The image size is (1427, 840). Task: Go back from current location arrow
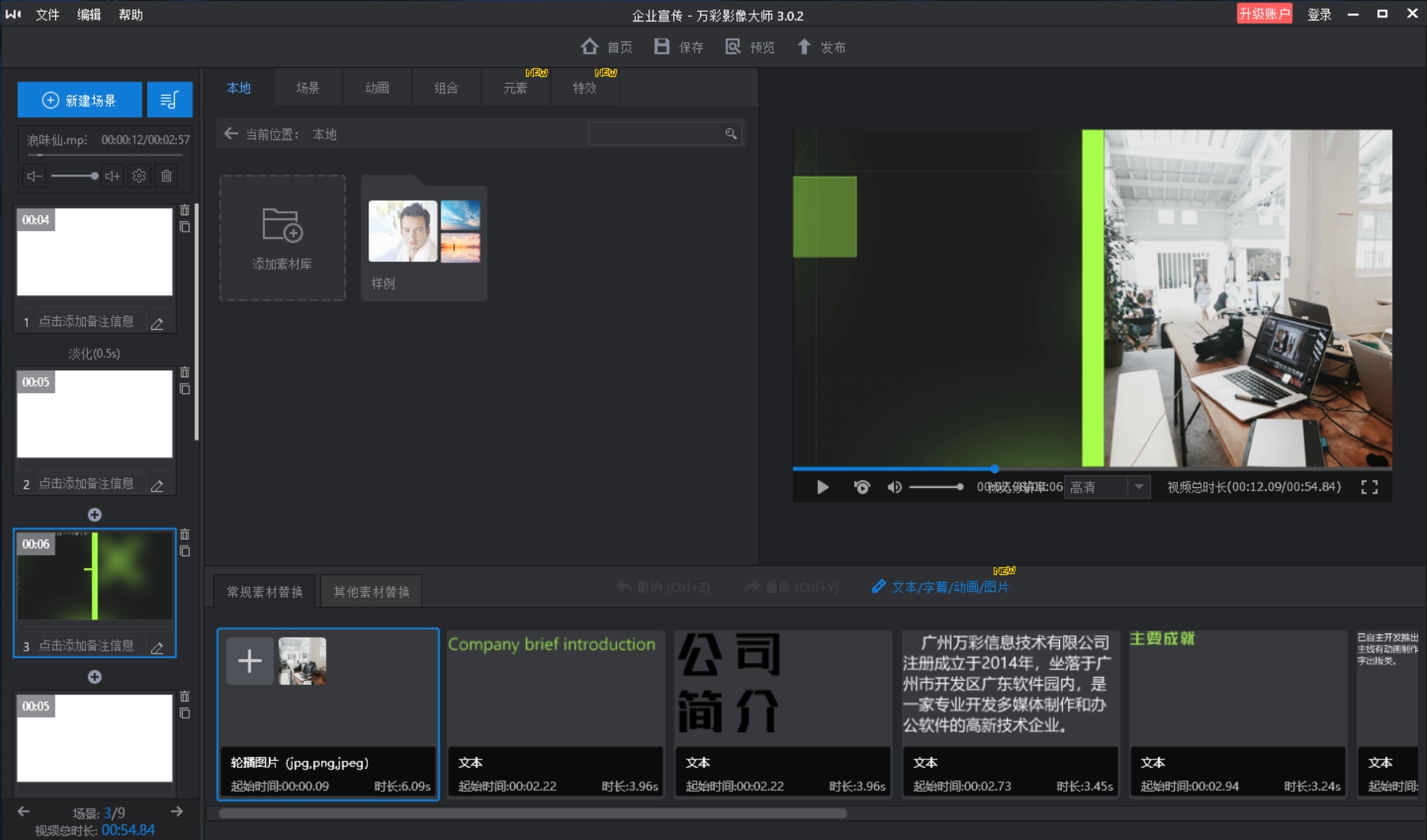point(231,134)
